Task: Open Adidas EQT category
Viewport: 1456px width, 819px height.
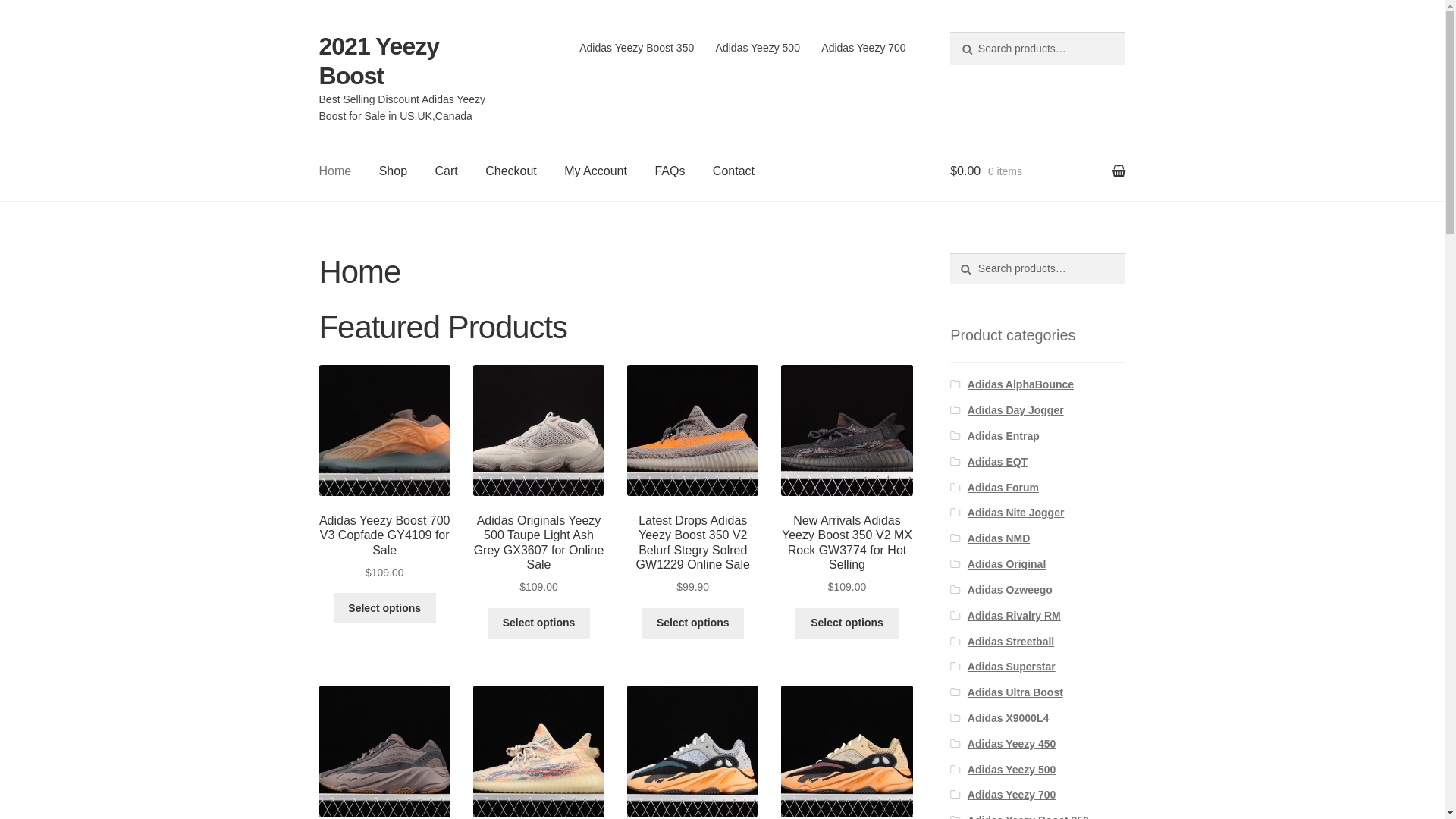Action: pos(996,462)
